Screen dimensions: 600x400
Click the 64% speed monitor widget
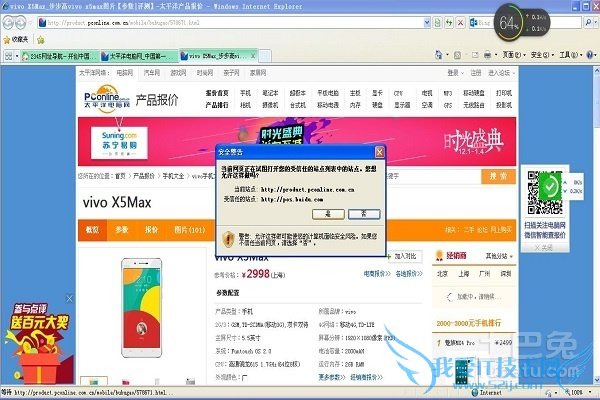click(522, 23)
